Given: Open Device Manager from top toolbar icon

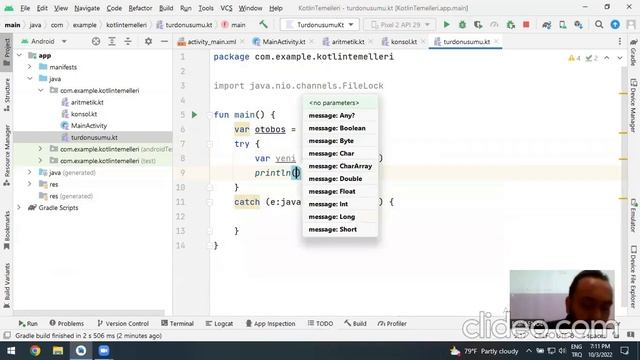Looking at the screenshot, I should pos(563,24).
